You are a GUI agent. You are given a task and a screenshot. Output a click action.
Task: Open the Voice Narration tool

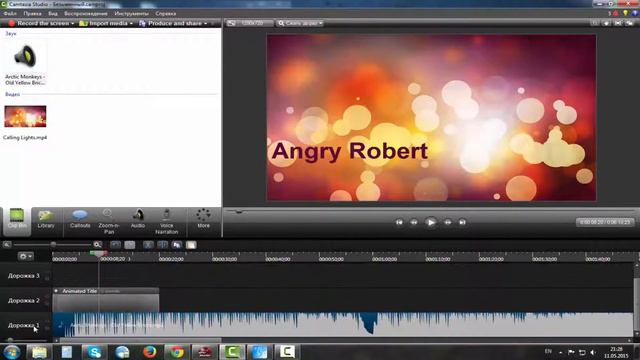167,222
